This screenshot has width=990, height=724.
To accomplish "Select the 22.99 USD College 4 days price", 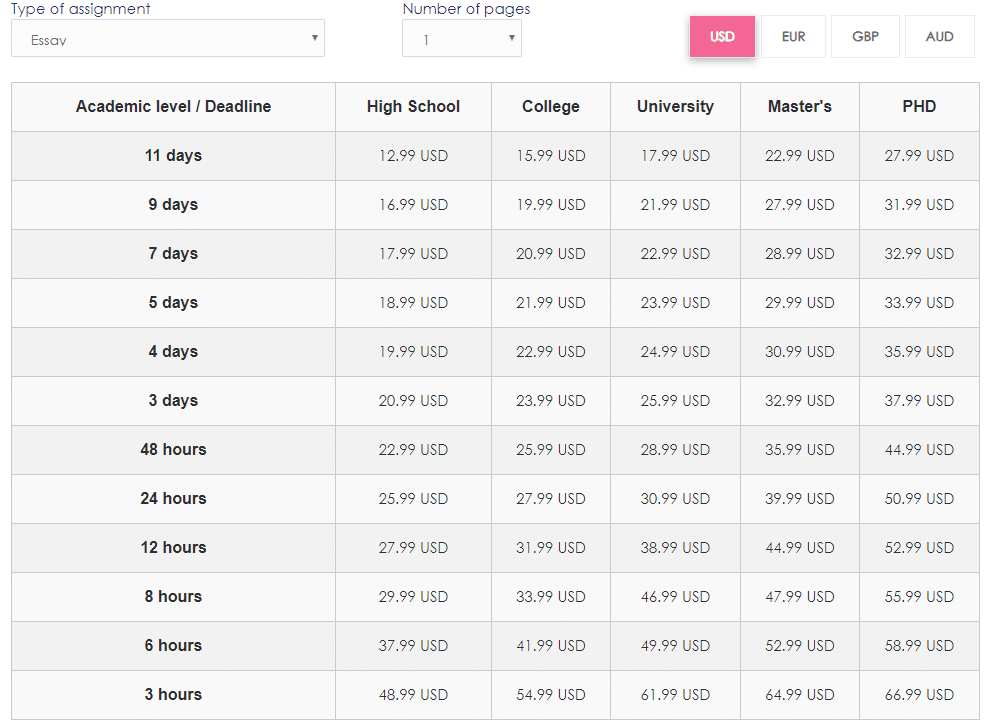I will point(551,352).
